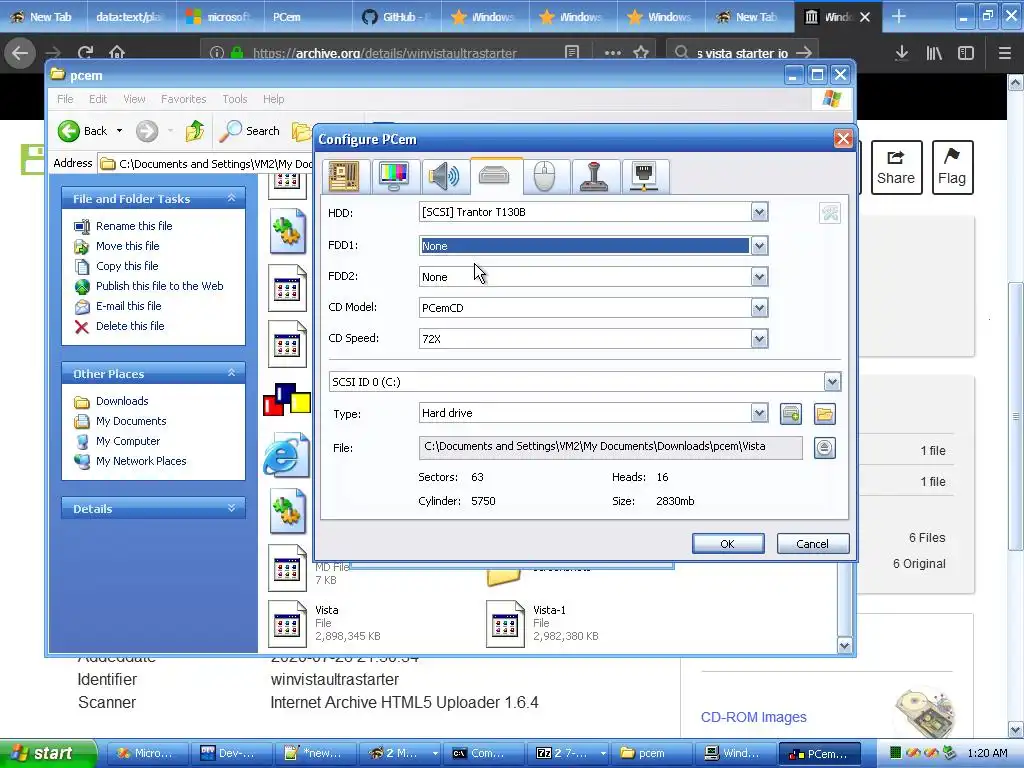Click Publish this file to the Web
The width and height of the screenshot is (1024, 768).
click(159, 286)
